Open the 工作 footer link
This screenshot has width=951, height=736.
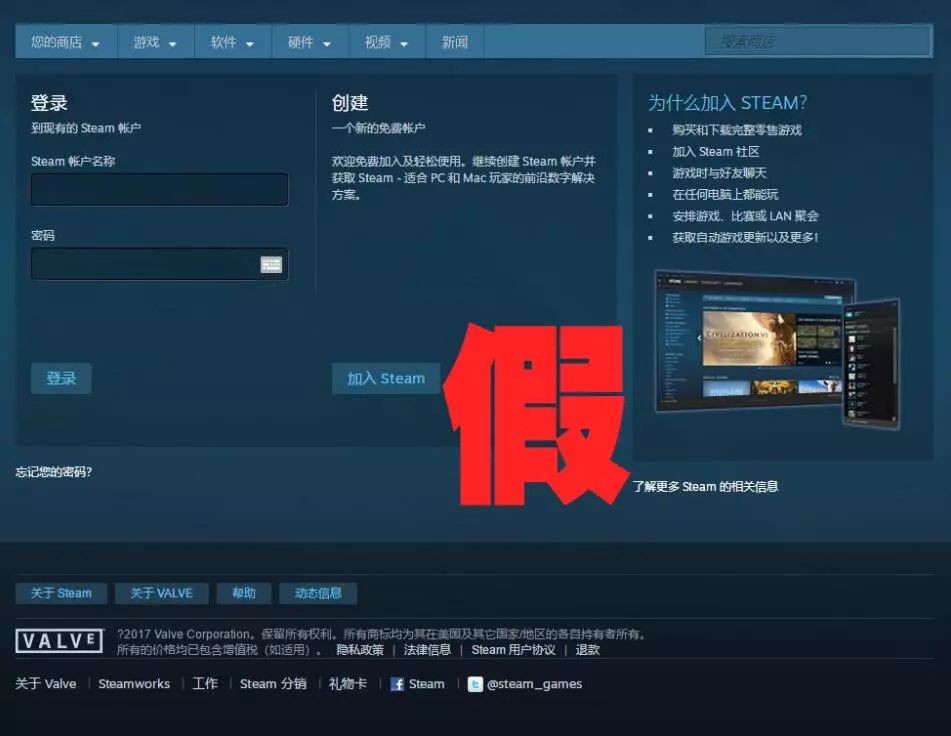(205, 684)
